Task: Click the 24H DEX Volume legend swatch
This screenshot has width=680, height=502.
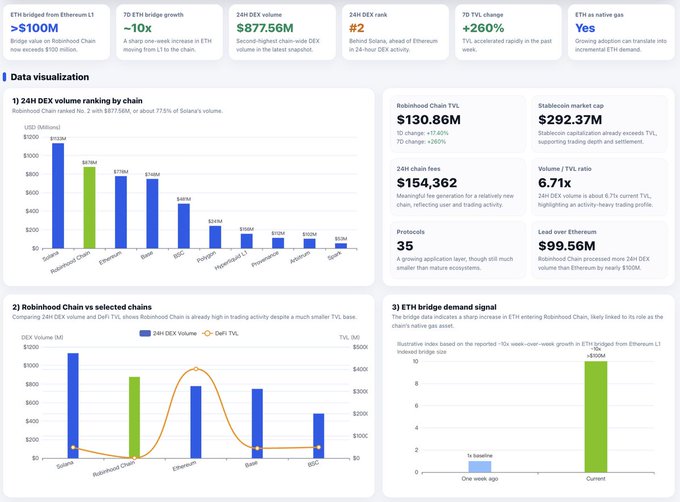Action: [145, 333]
